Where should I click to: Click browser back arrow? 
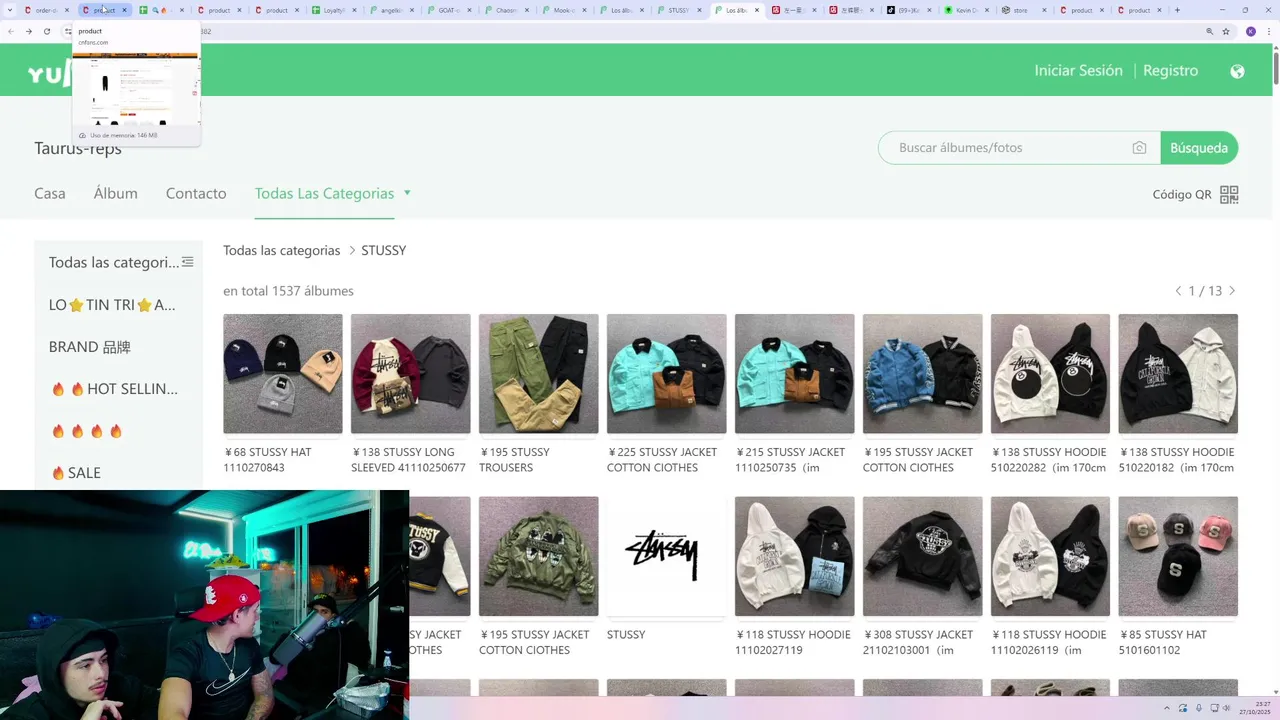(10, 31)
